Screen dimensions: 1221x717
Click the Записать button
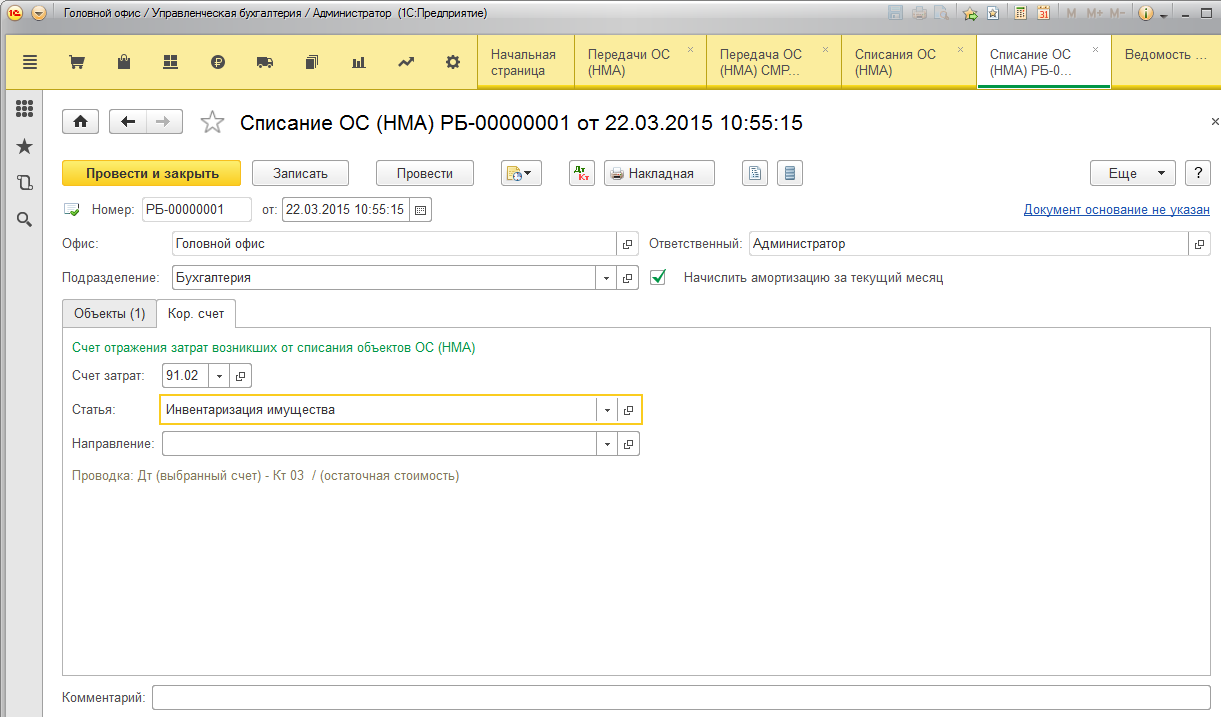300,173
